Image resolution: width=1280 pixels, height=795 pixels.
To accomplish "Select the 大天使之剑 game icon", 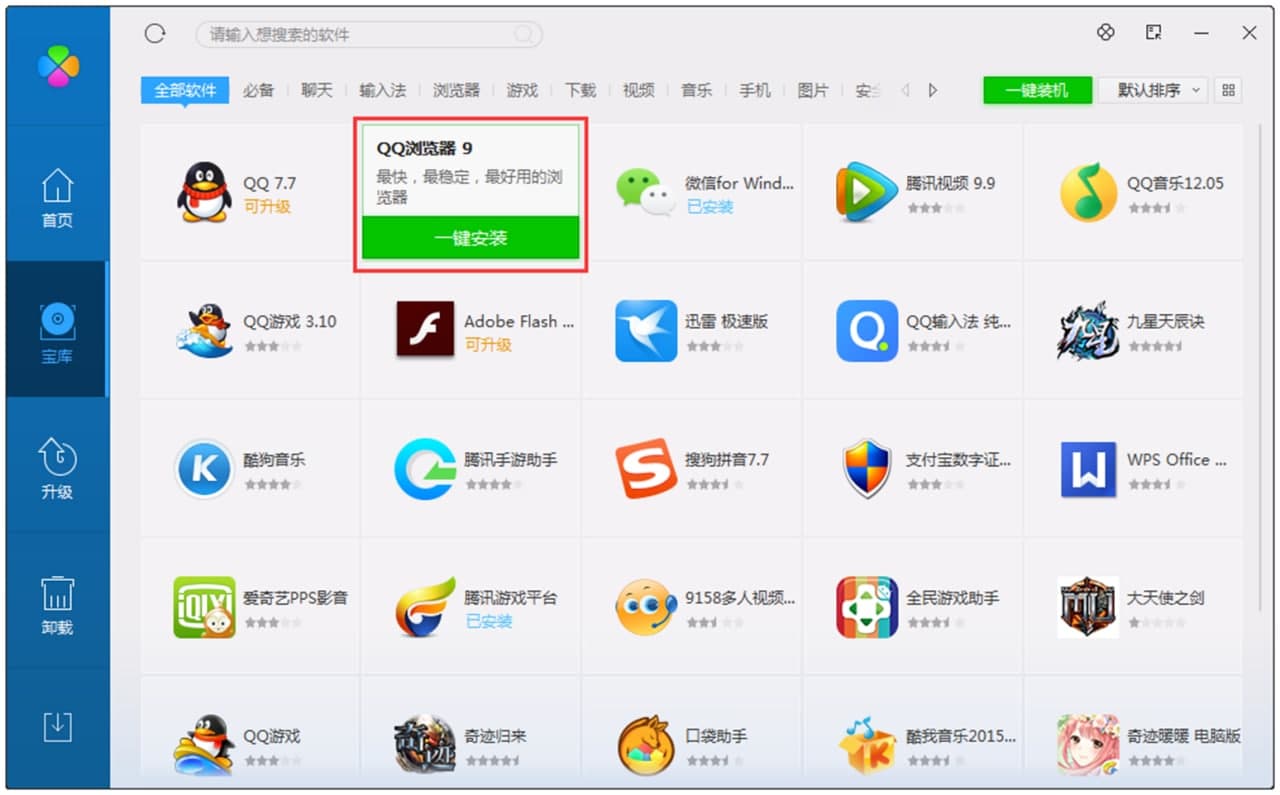I will (1088, 607).
